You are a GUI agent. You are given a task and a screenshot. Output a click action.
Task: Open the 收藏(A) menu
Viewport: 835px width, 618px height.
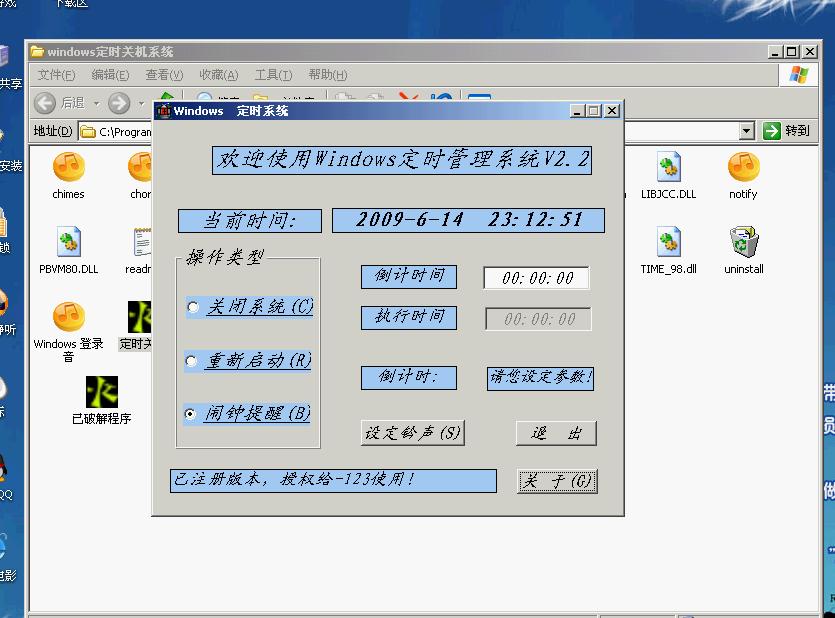pyautogui.click(x=219, y=75)
